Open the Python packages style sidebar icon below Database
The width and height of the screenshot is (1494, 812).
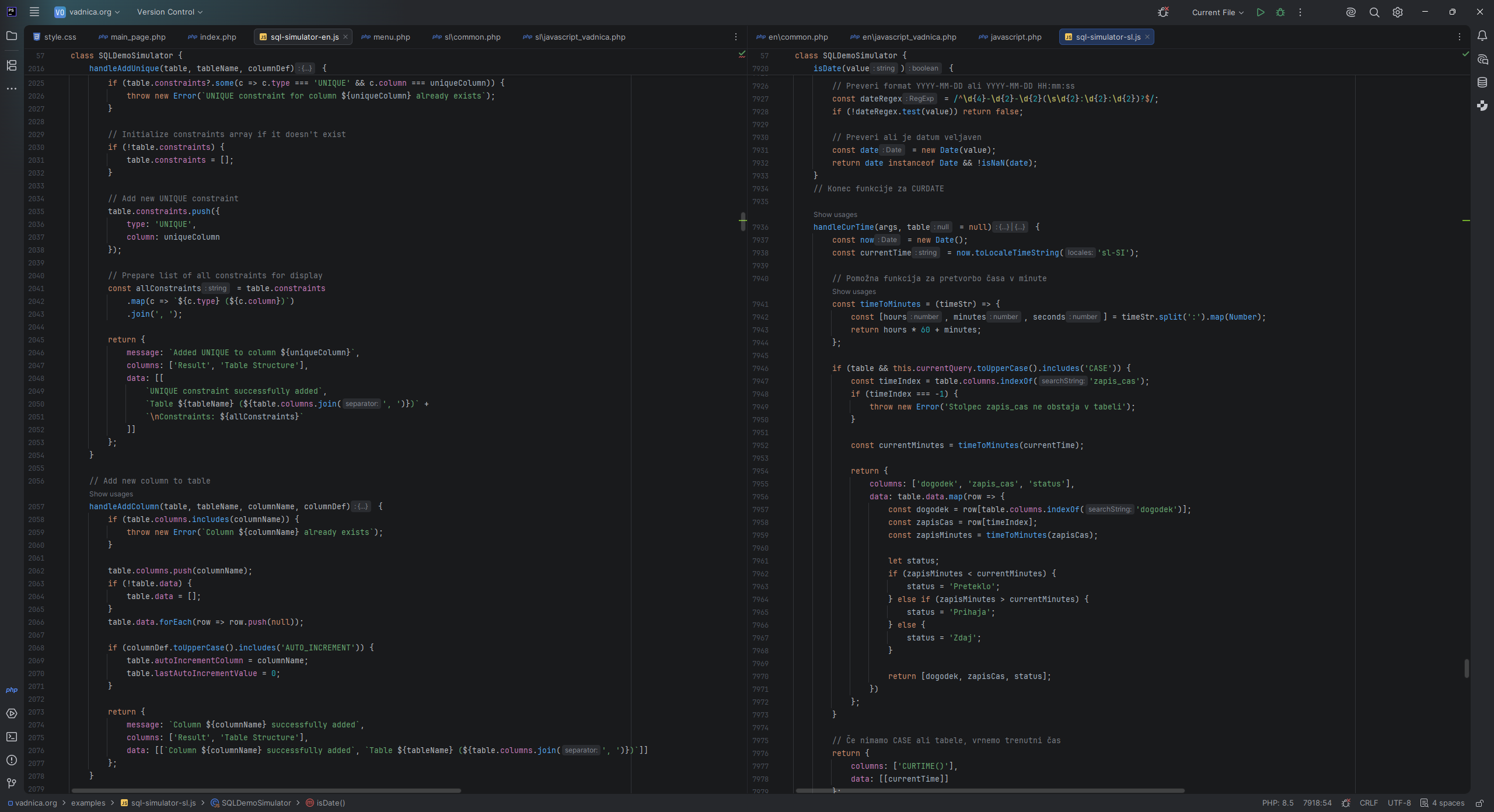(x=1482, y=106)
